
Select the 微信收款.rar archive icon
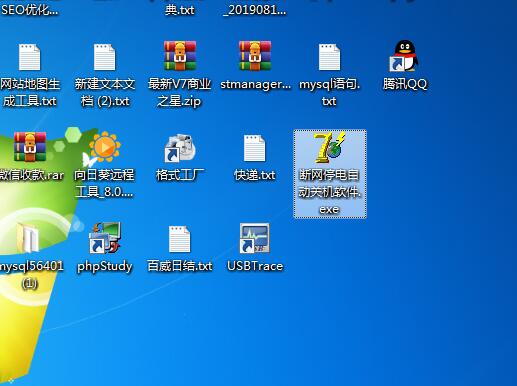(30, 147)
